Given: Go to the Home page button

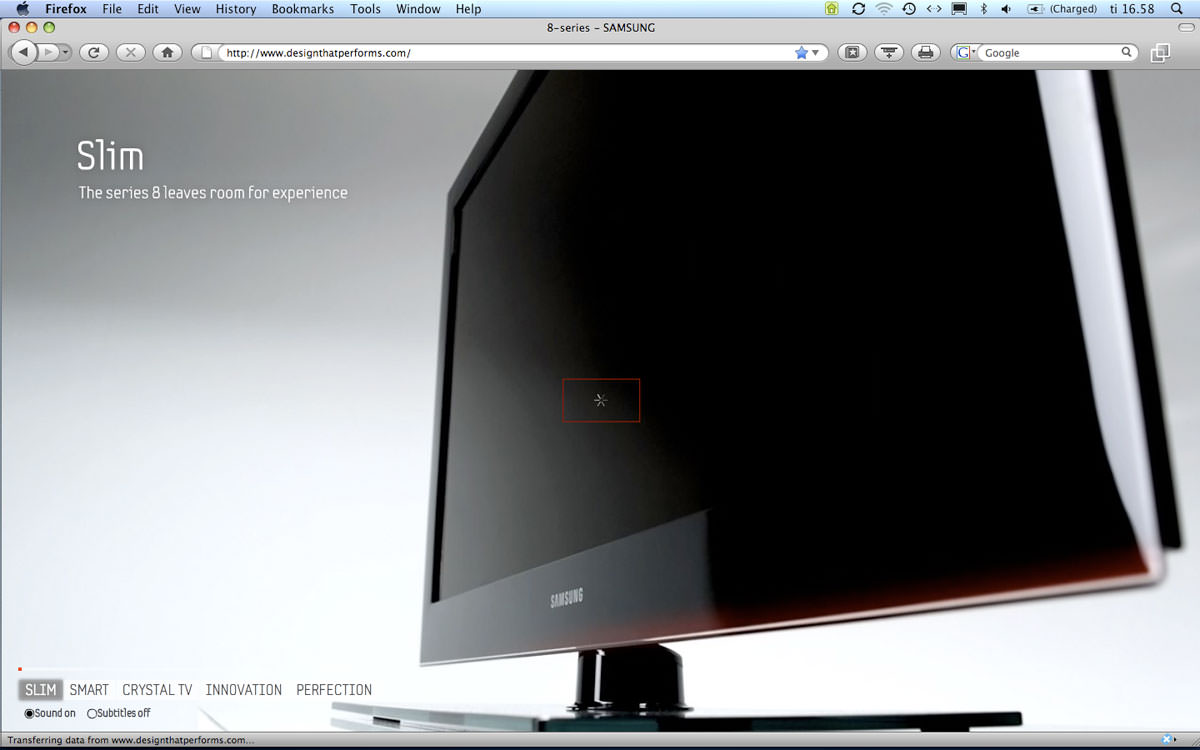Looking at the screenshot, I should pos(167,52).
